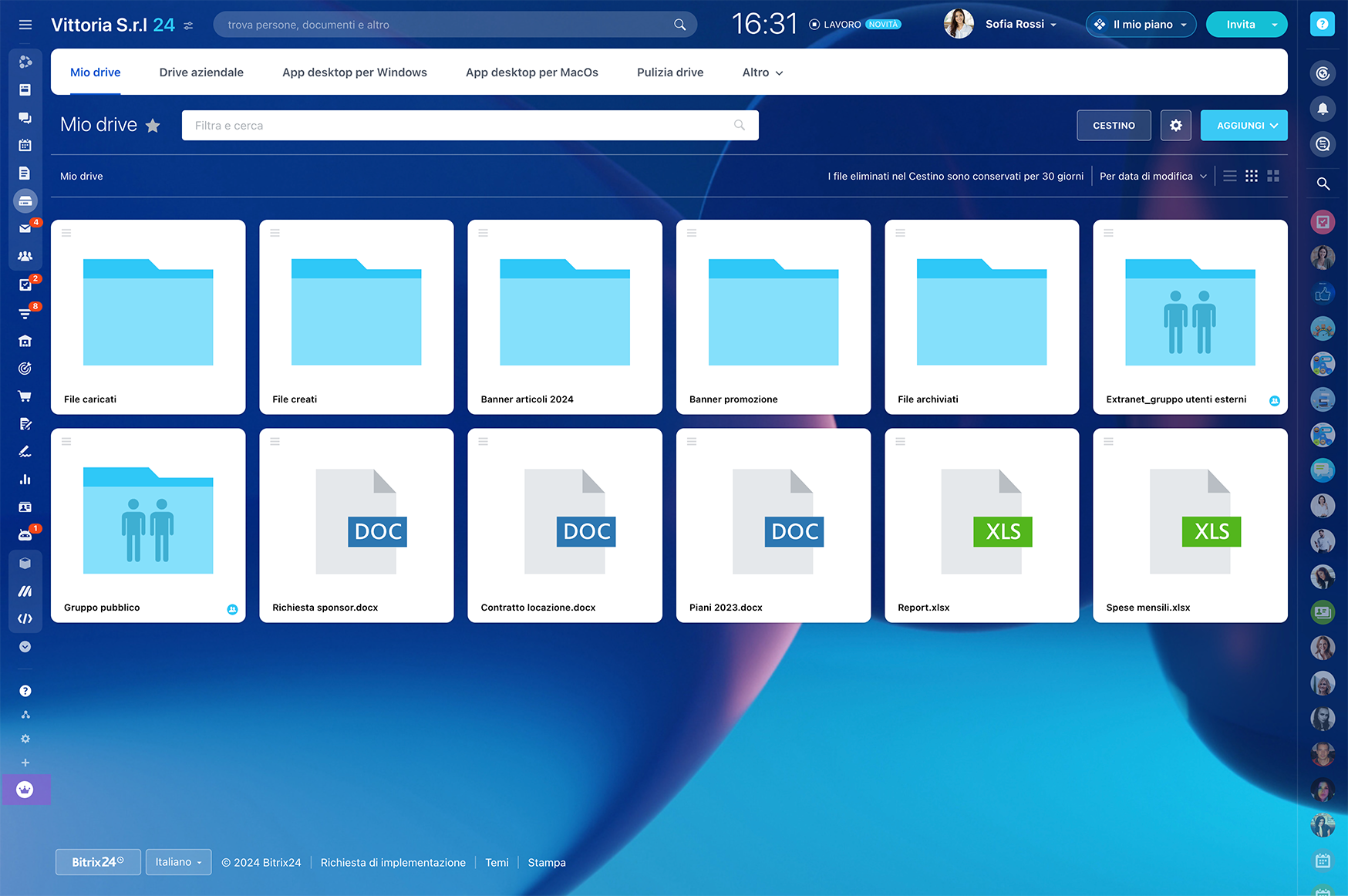Screen dimensions: 1348x896
Task: Open the Report.xlsx file thumbnail
Action: point(981,521)
